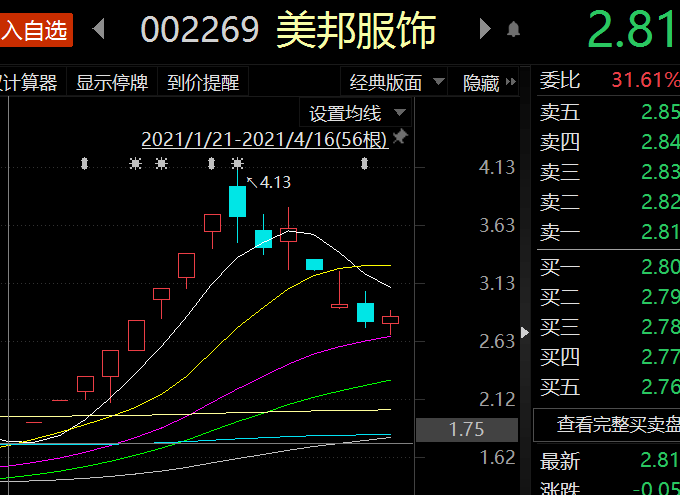Click the pin icon next to date range
This screenshot has width=680, height=495.
[400, 138]
